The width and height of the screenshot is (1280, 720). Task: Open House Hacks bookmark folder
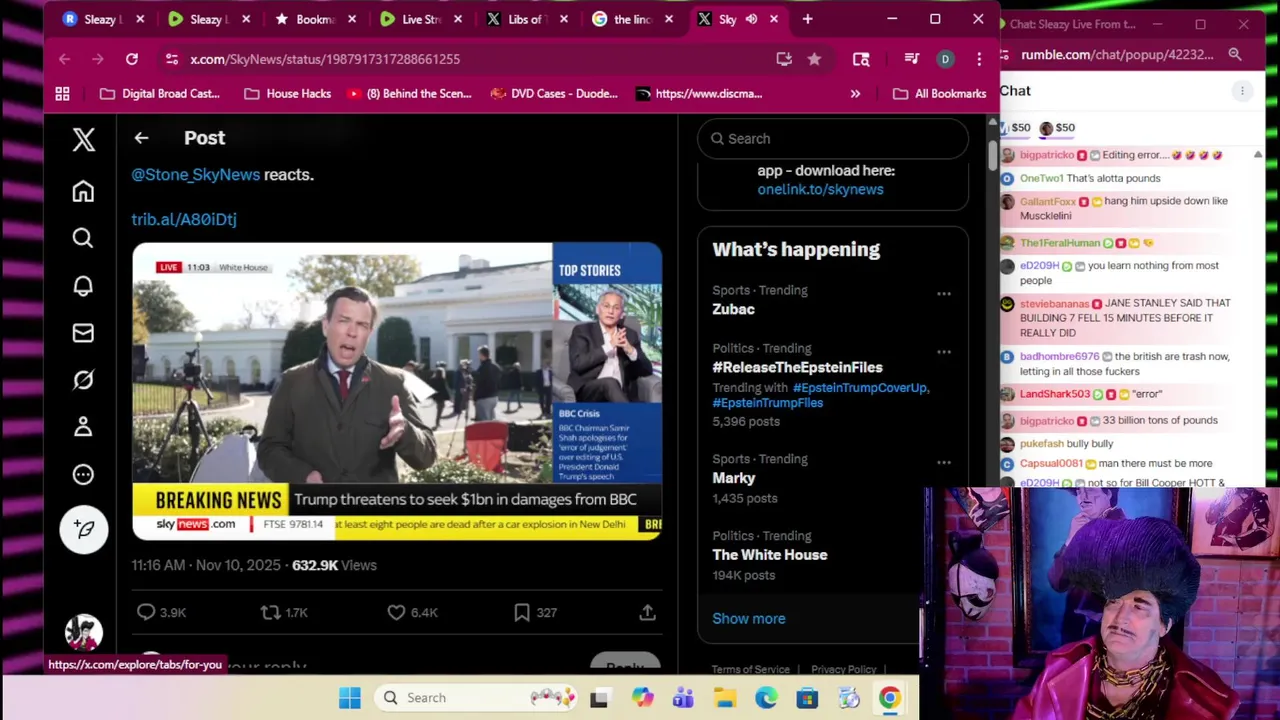(288, 94)
